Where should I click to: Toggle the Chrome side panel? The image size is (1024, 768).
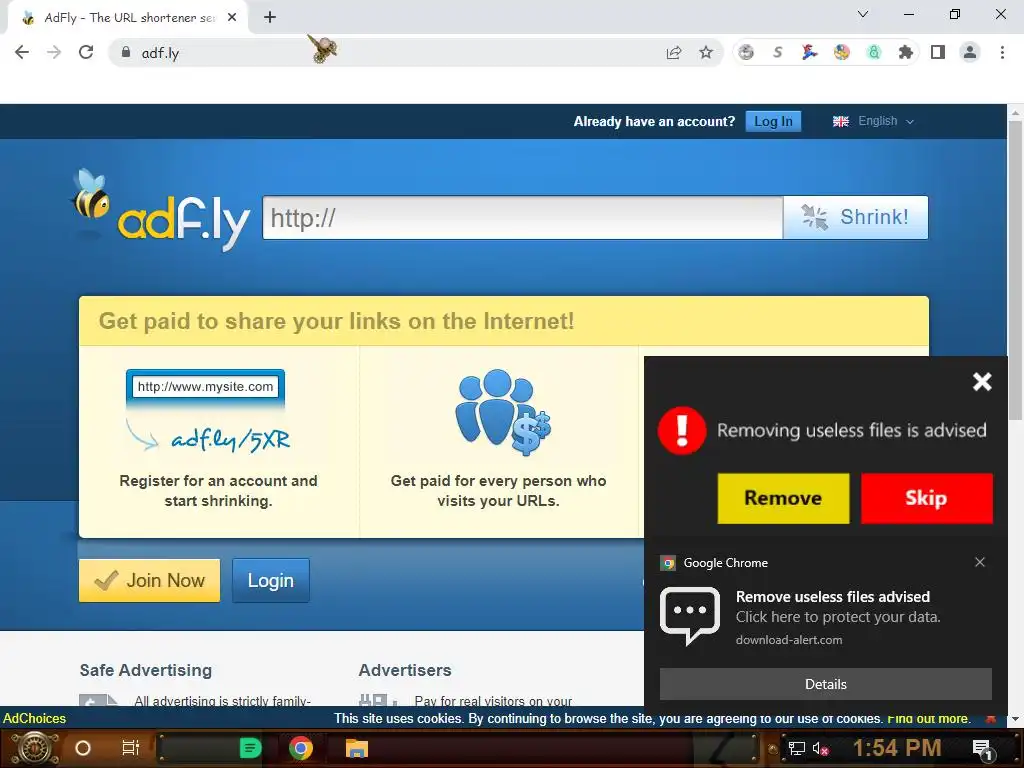[938, 52]
